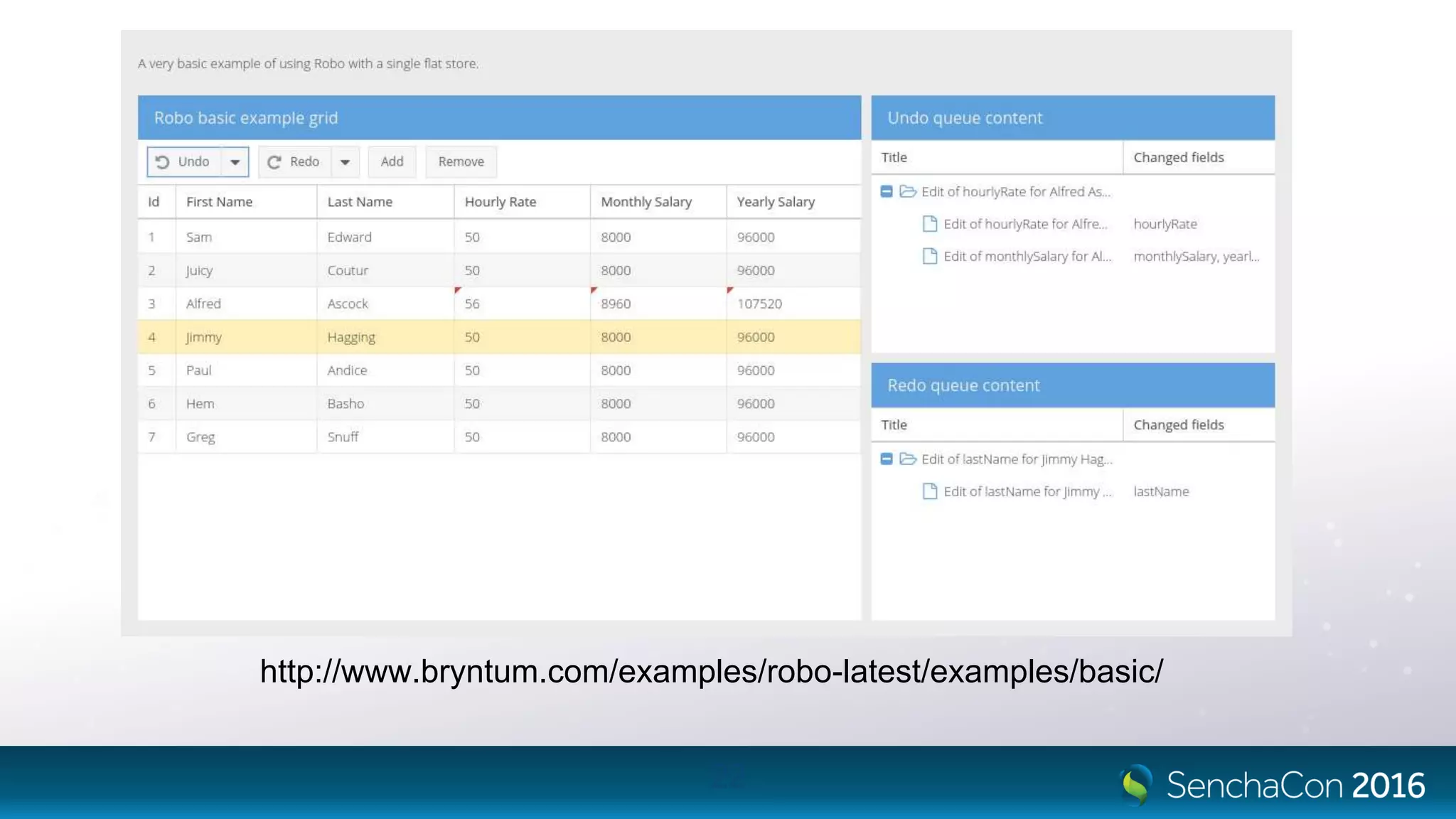Image resolution: width=1456 pixels, height=819 pixels.
Task: Click Title header in Undo queue
Action: (x=997, y=157)
